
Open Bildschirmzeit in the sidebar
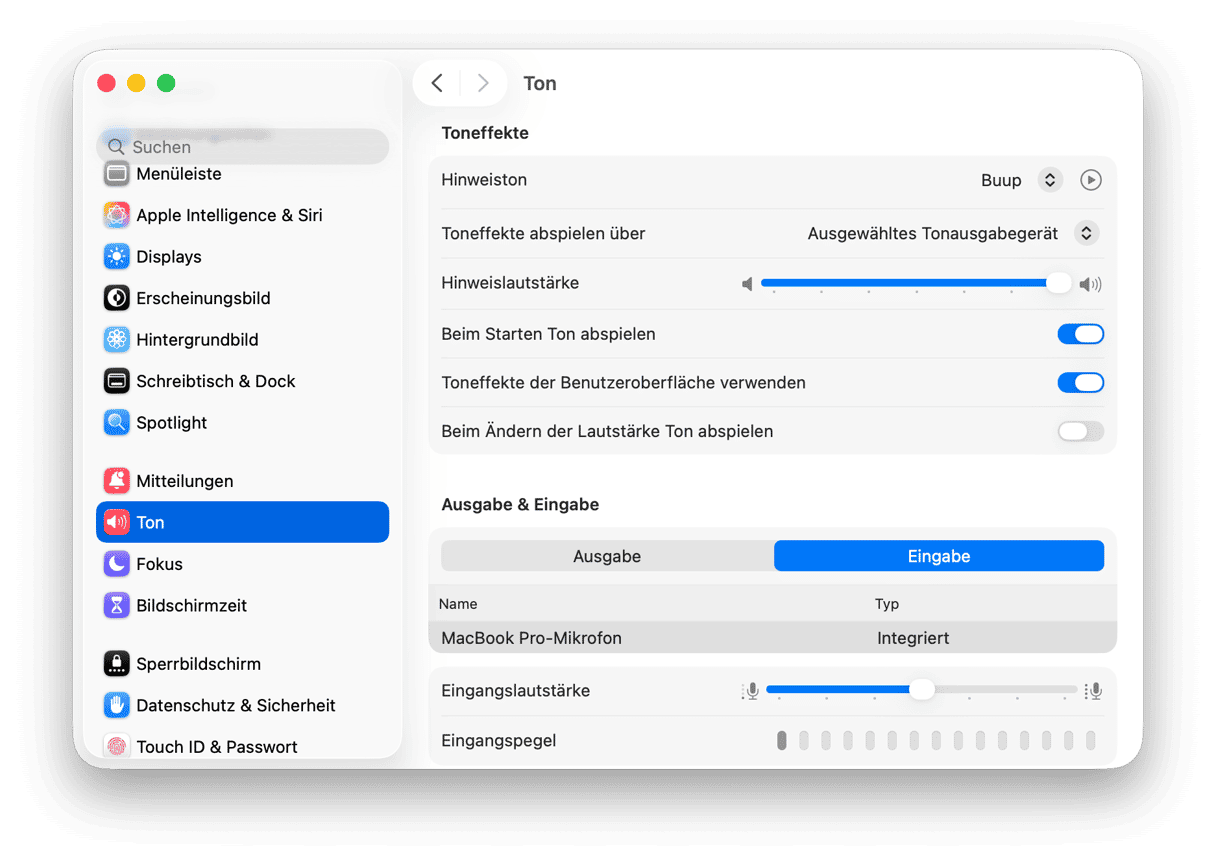tap(191, 606)
